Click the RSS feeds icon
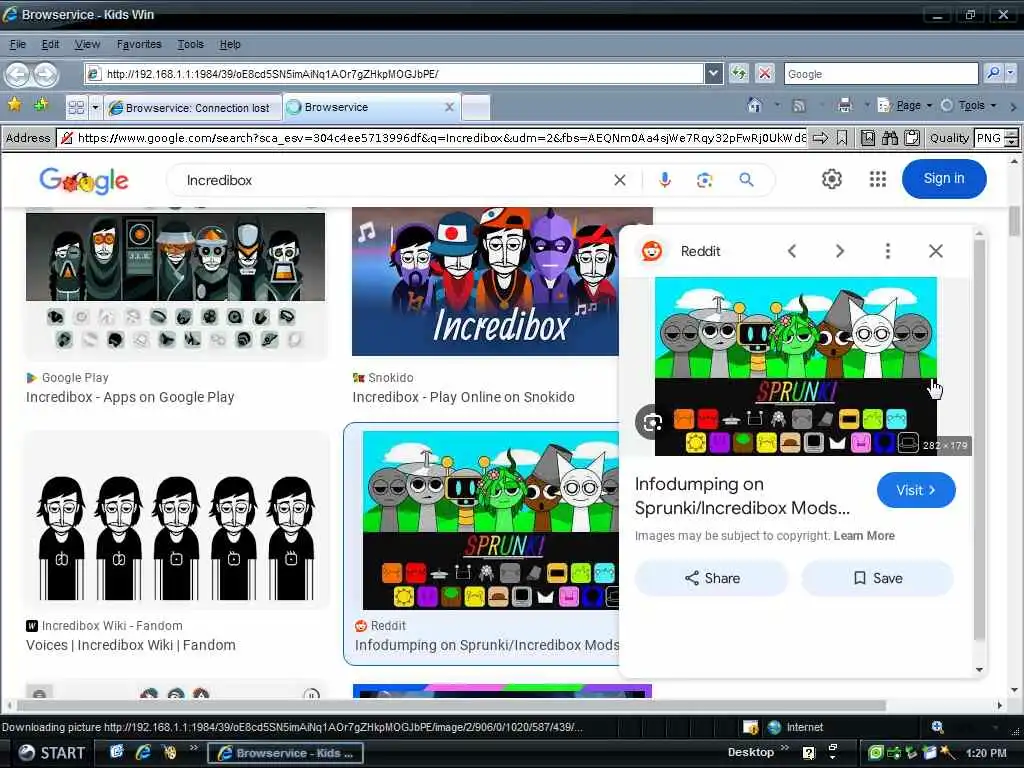The width and height of the screenshot is (1024, 768). (798, 105)
